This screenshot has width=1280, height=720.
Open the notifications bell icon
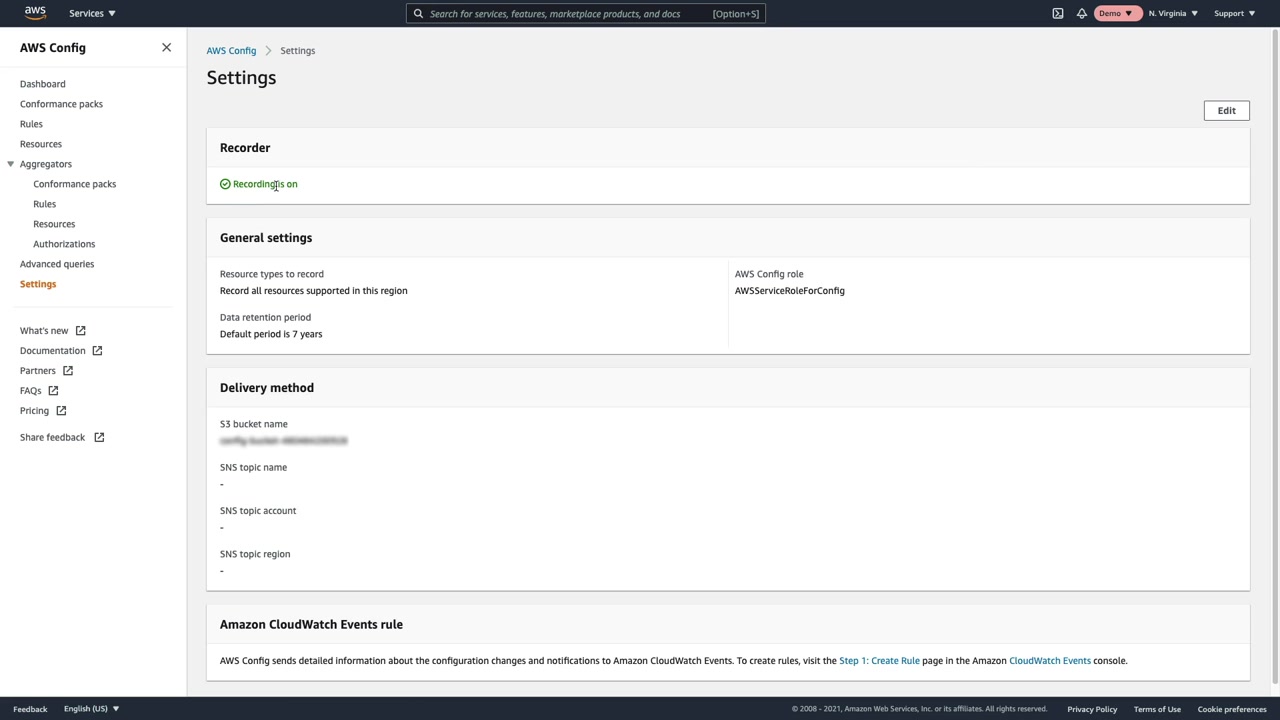pyautogui.click(x=1082, y=14)
